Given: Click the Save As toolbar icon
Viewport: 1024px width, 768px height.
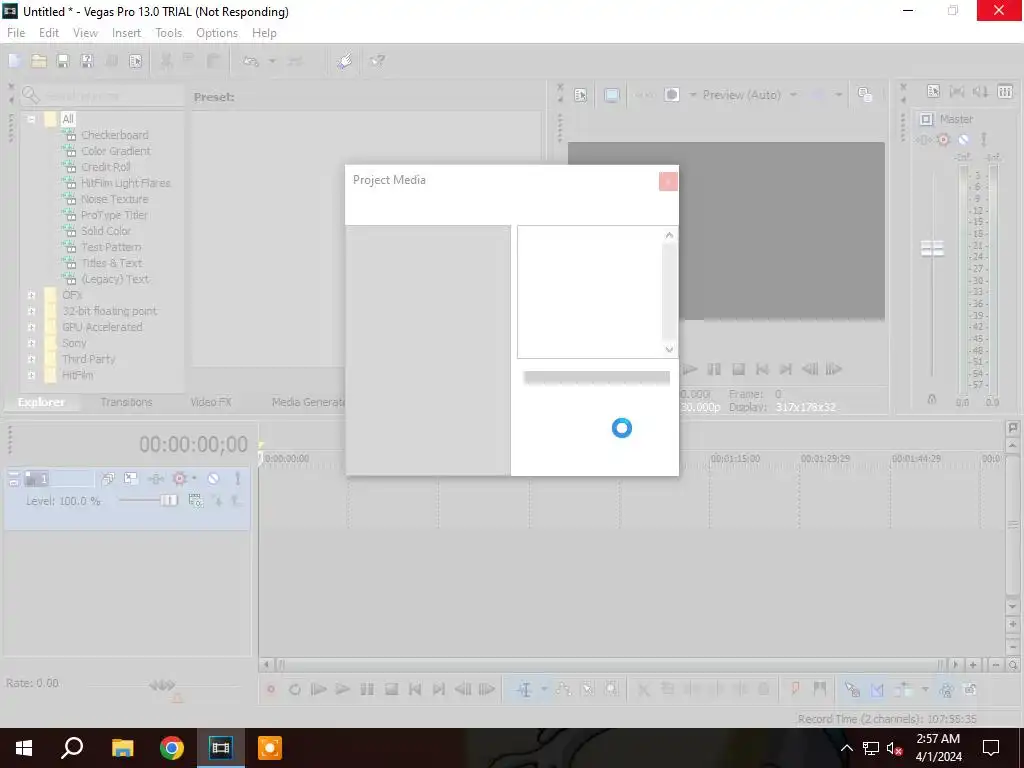Looking at the screenshot, I should [x=87, y=61].
